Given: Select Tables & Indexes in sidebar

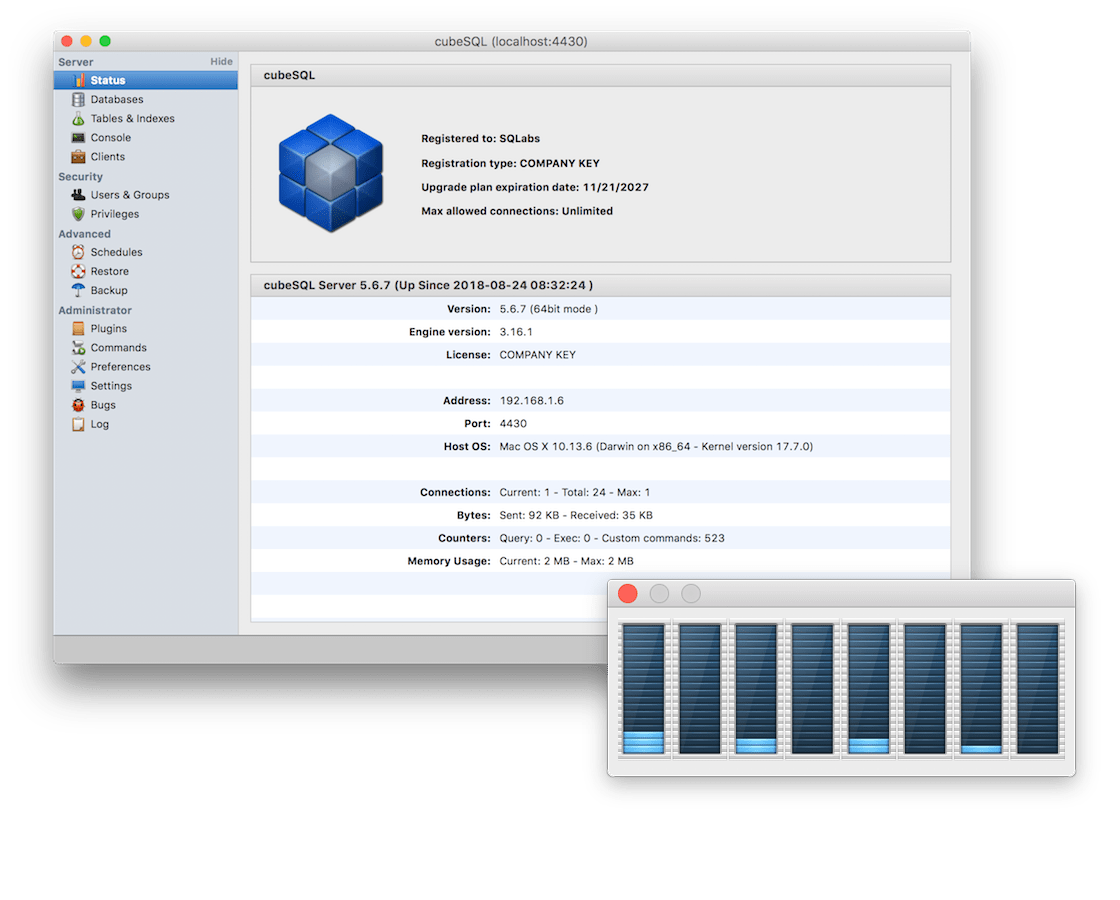Looking at the screenshot, I should [146, 119].
